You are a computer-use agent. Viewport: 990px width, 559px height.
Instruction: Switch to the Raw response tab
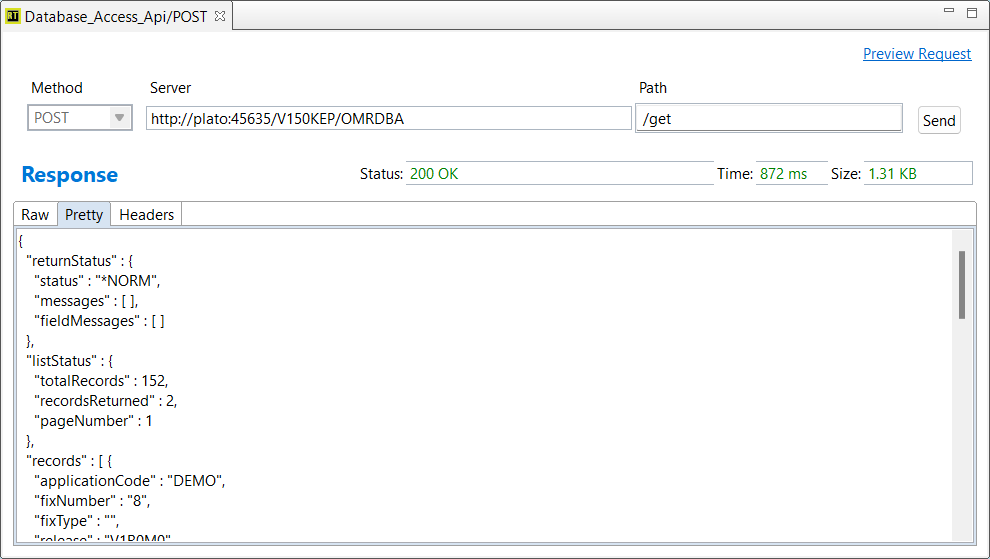click(35, 215)
